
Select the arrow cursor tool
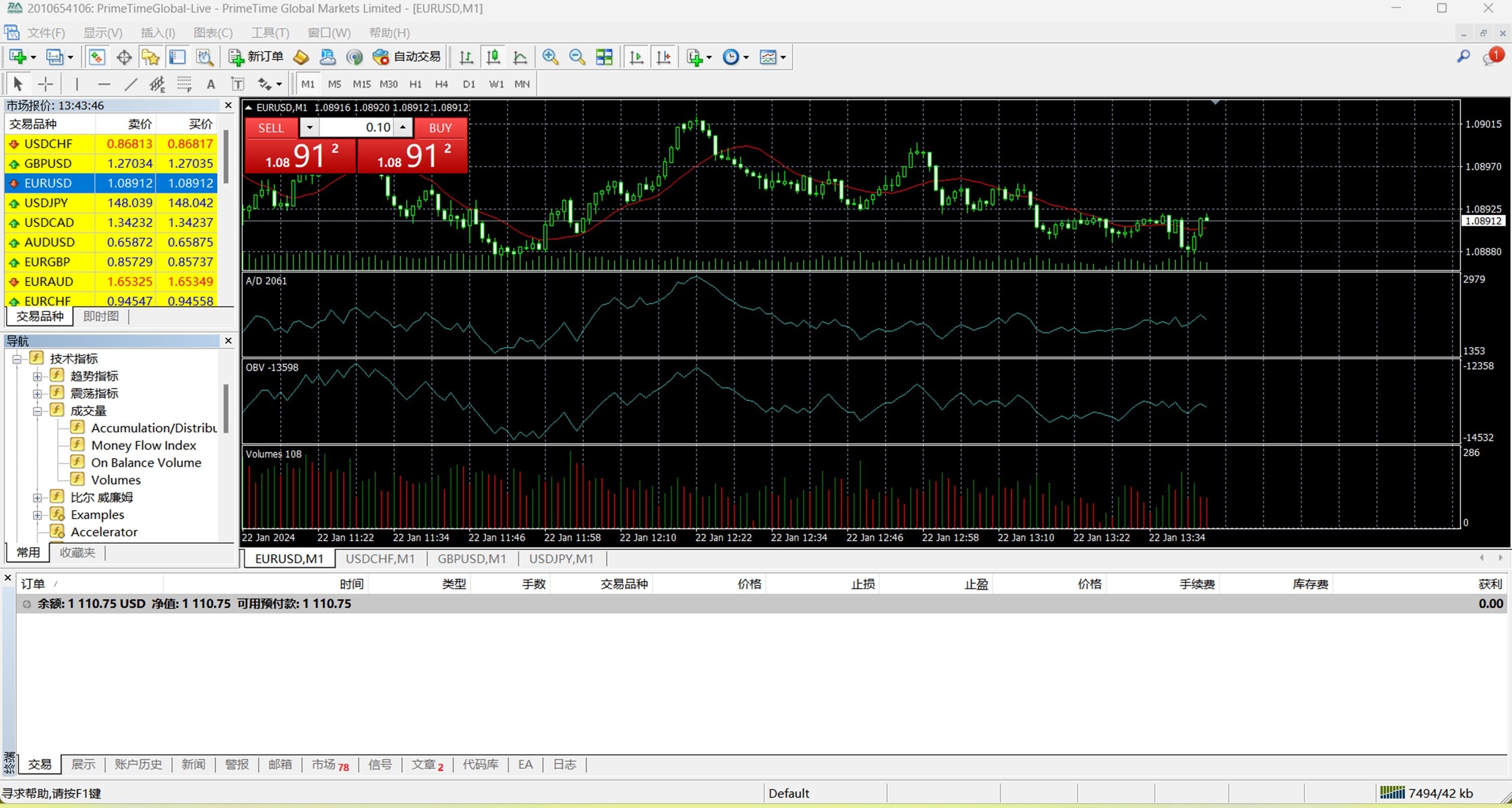pos(18,84)
